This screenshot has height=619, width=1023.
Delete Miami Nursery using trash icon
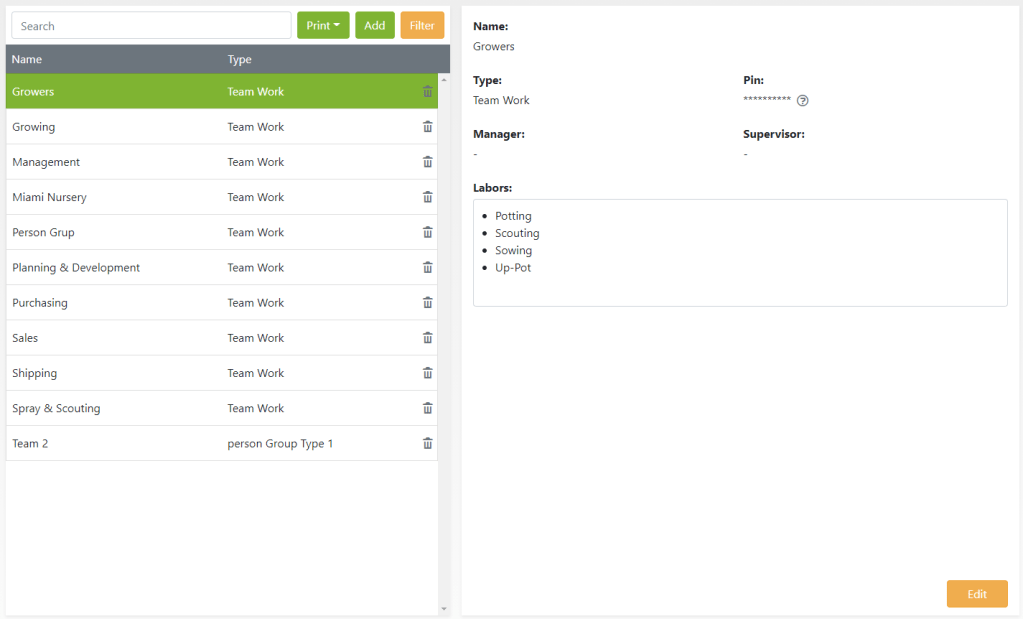[x=428, y=197]
